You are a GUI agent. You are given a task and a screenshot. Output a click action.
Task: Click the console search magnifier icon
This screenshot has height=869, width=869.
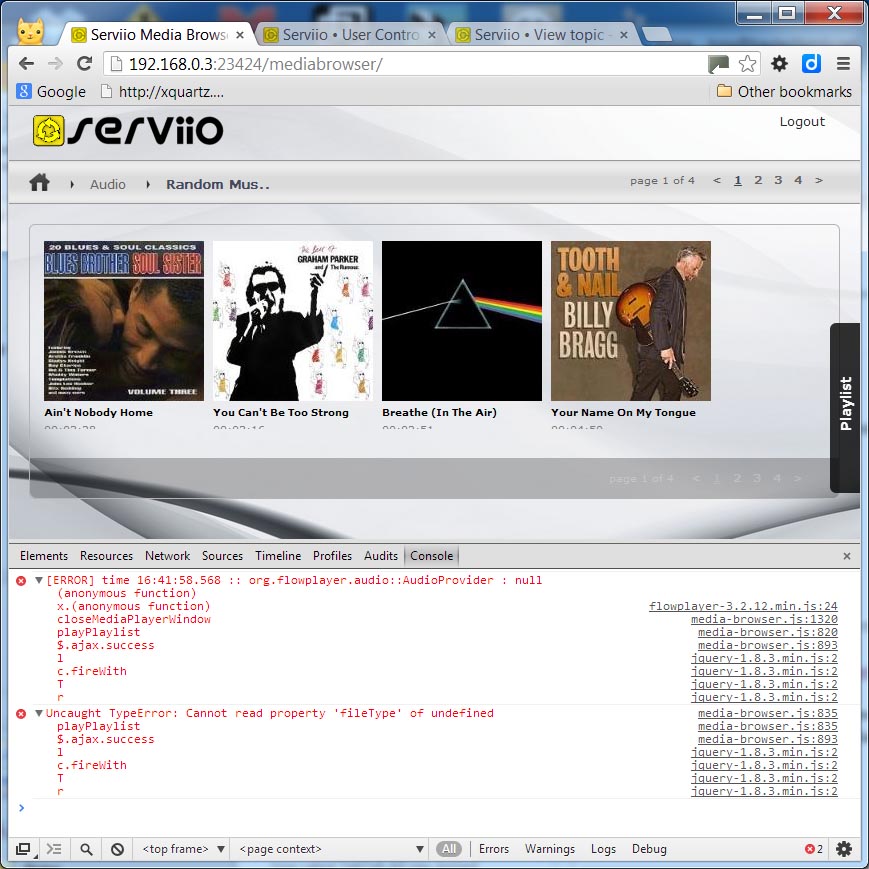pyautogui.click(x=86, y=848)
